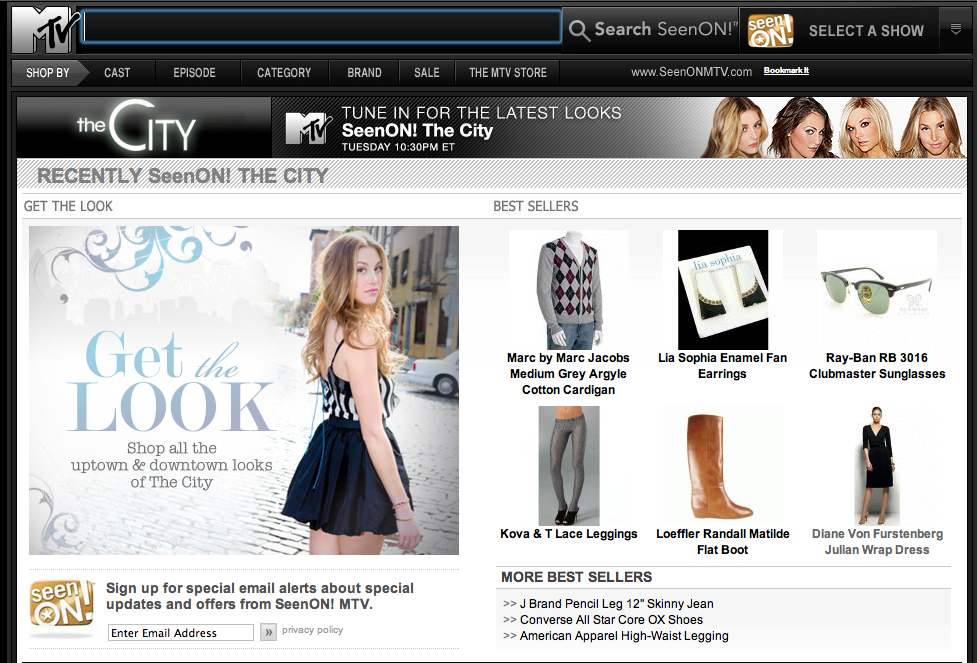
Task: Click the MTV logo in the banner
Action: [309, 128]
